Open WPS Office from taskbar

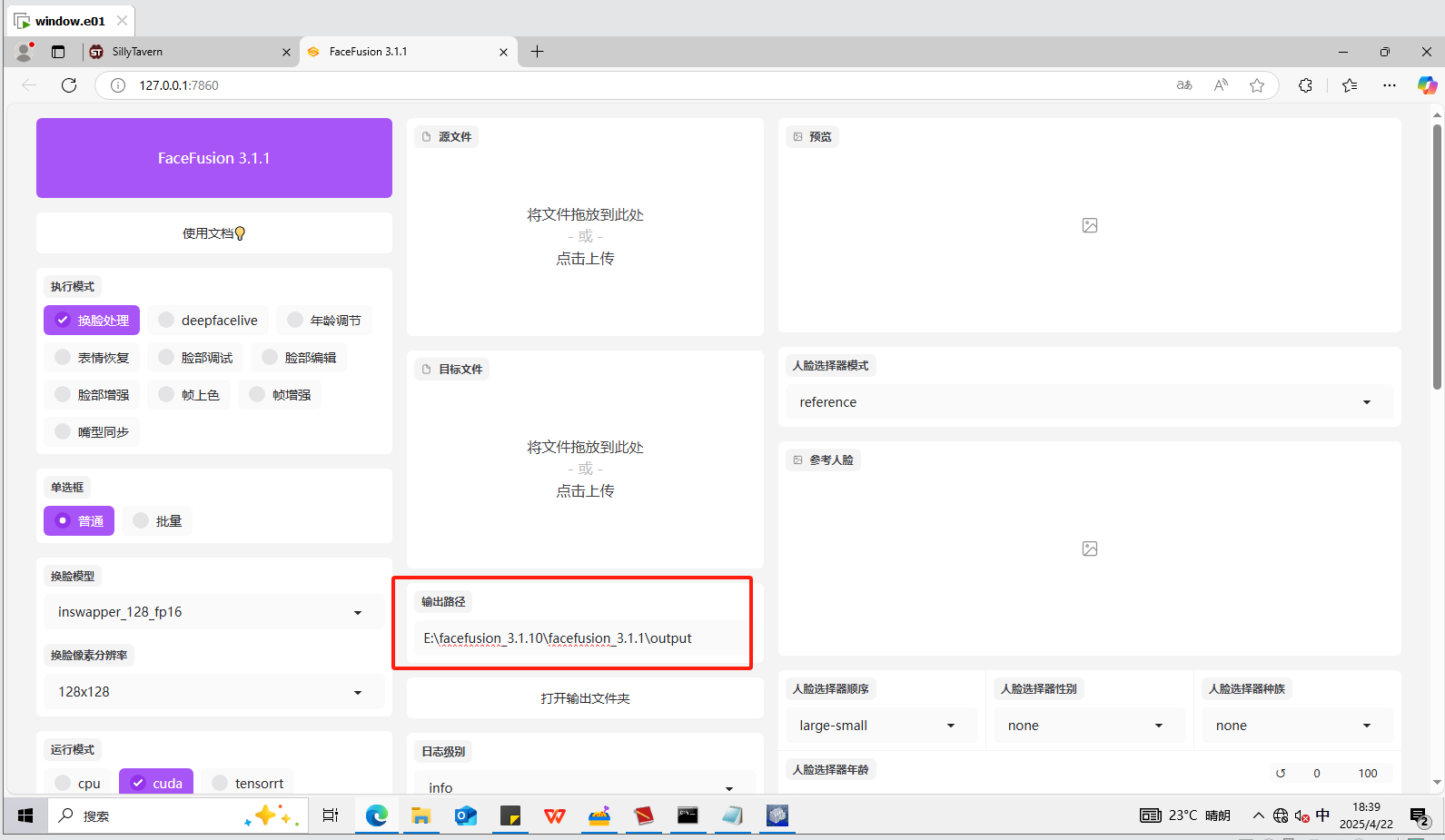click(x=555, y=815)
